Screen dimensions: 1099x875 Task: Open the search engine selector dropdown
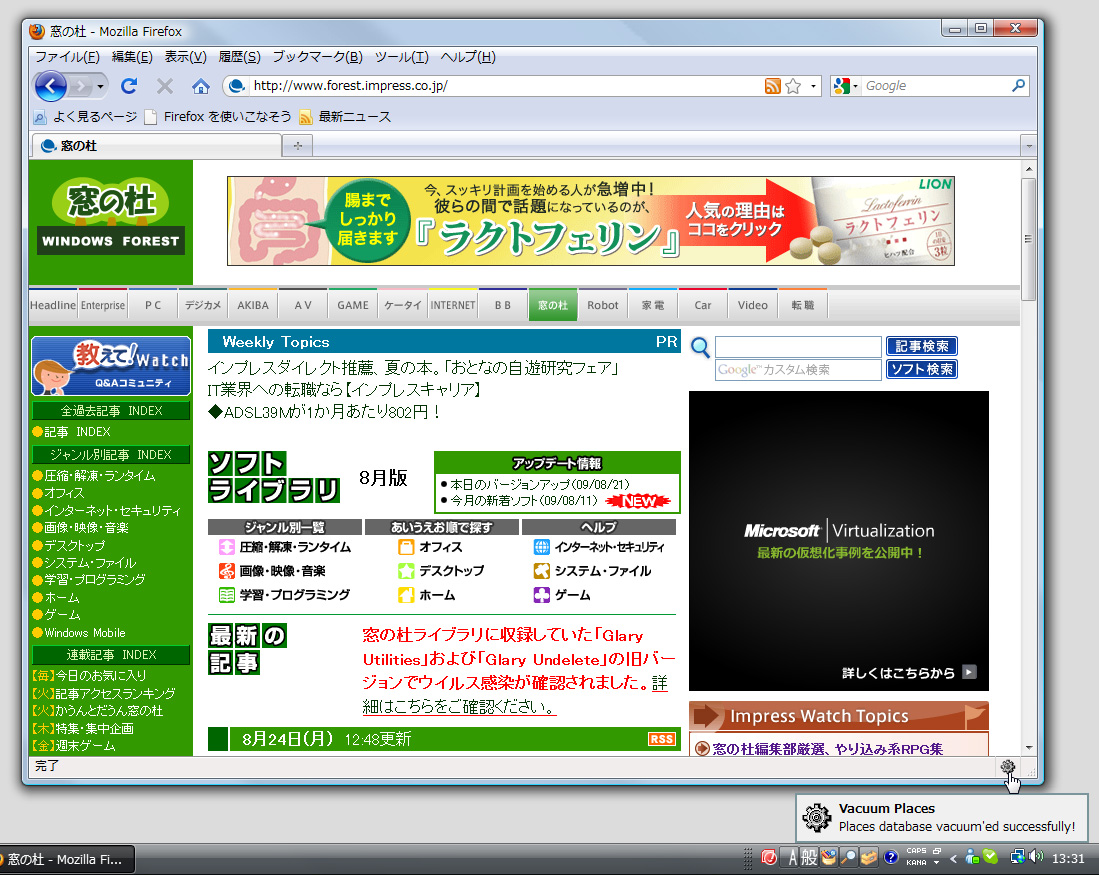(845, 86)
